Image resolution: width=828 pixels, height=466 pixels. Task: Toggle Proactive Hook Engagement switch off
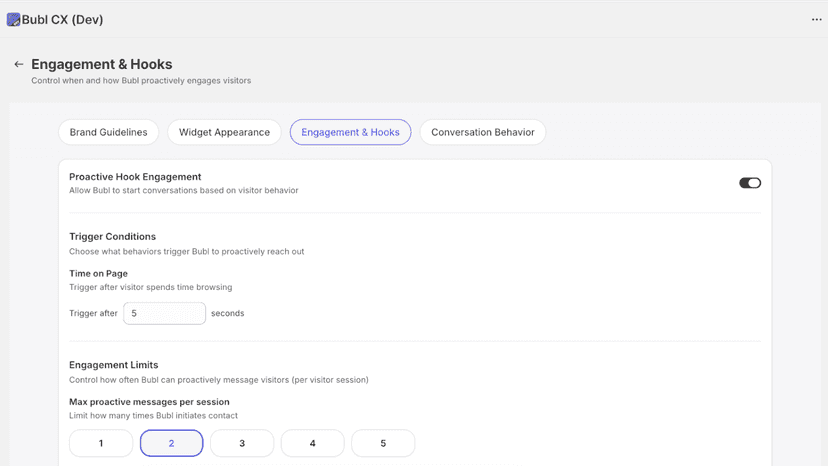[x=750, y=183]
